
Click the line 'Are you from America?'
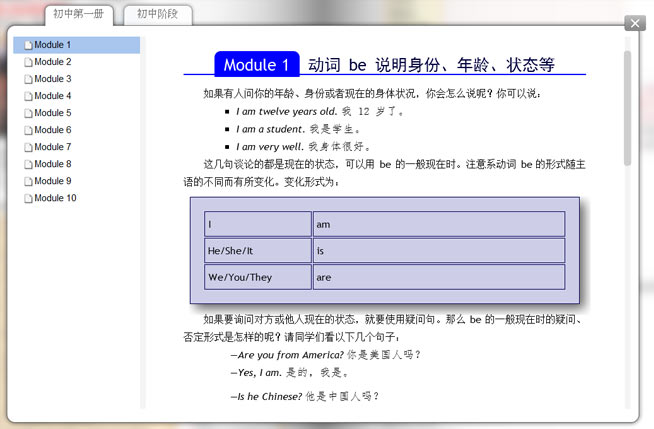pyautogui.click(x=287, y=355)
